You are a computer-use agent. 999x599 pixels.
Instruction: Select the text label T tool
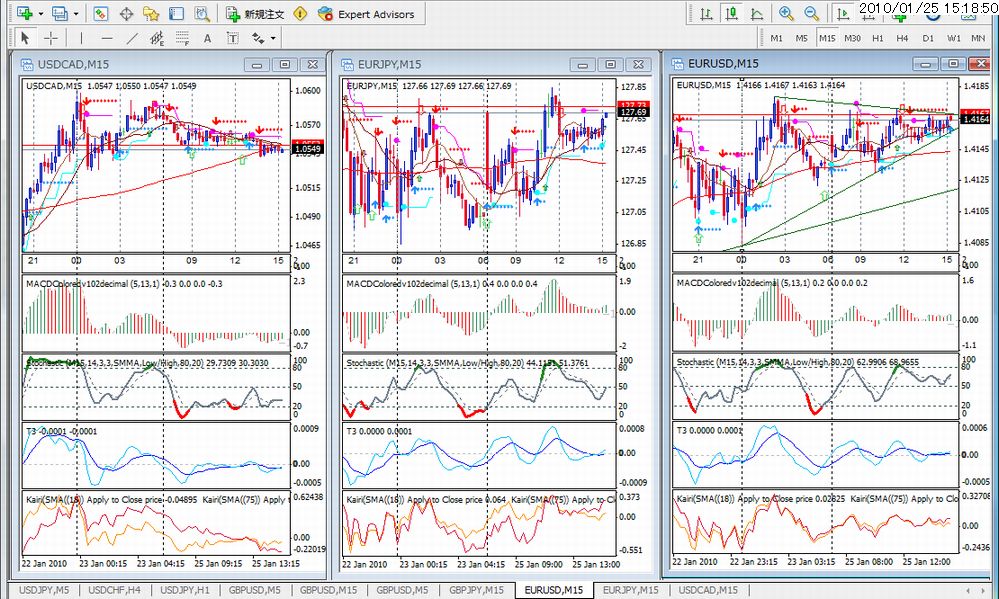pyautogui.click(x=233, y=38)
